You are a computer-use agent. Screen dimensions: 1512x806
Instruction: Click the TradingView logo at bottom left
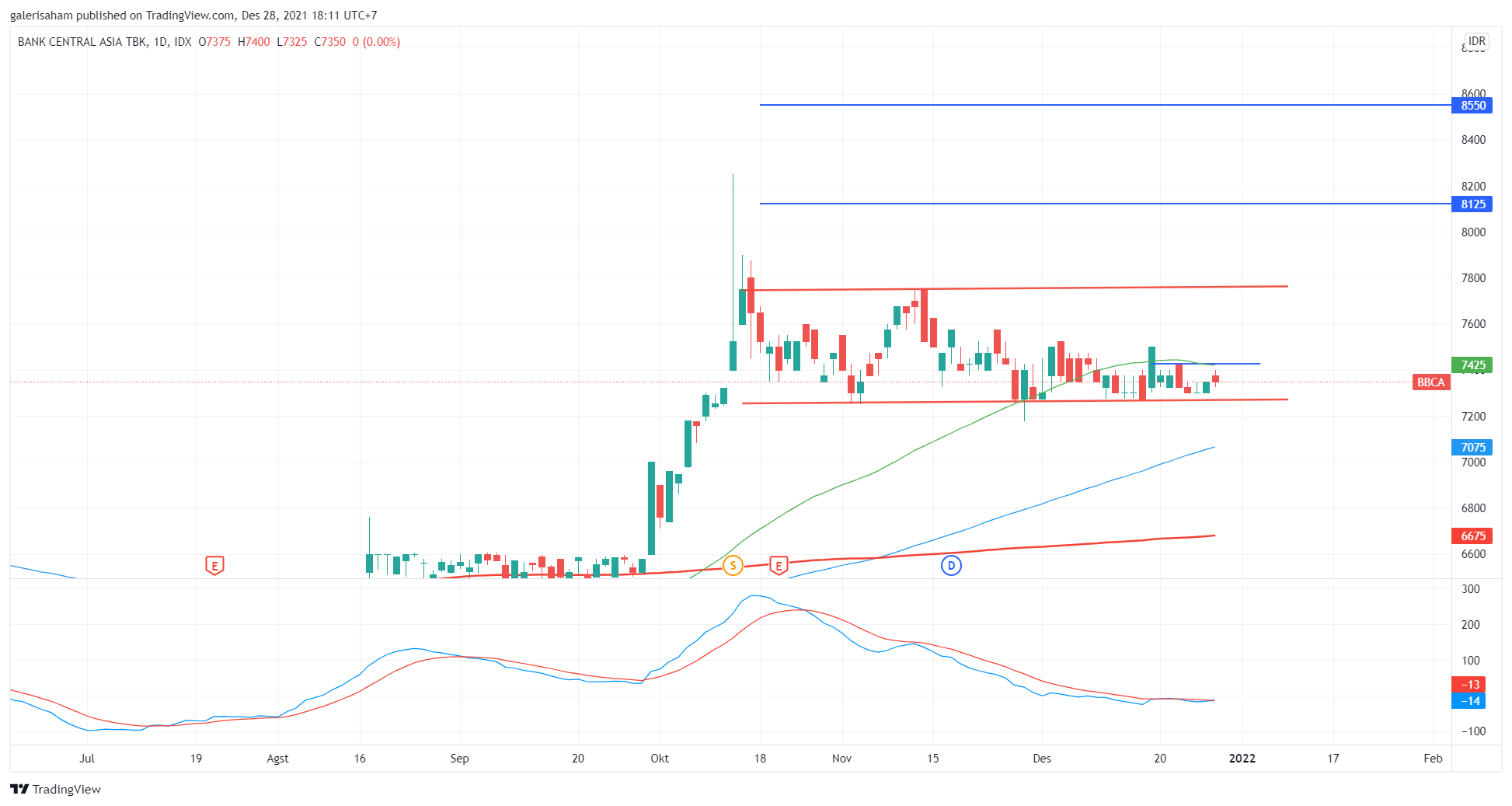tap(55, 789)
